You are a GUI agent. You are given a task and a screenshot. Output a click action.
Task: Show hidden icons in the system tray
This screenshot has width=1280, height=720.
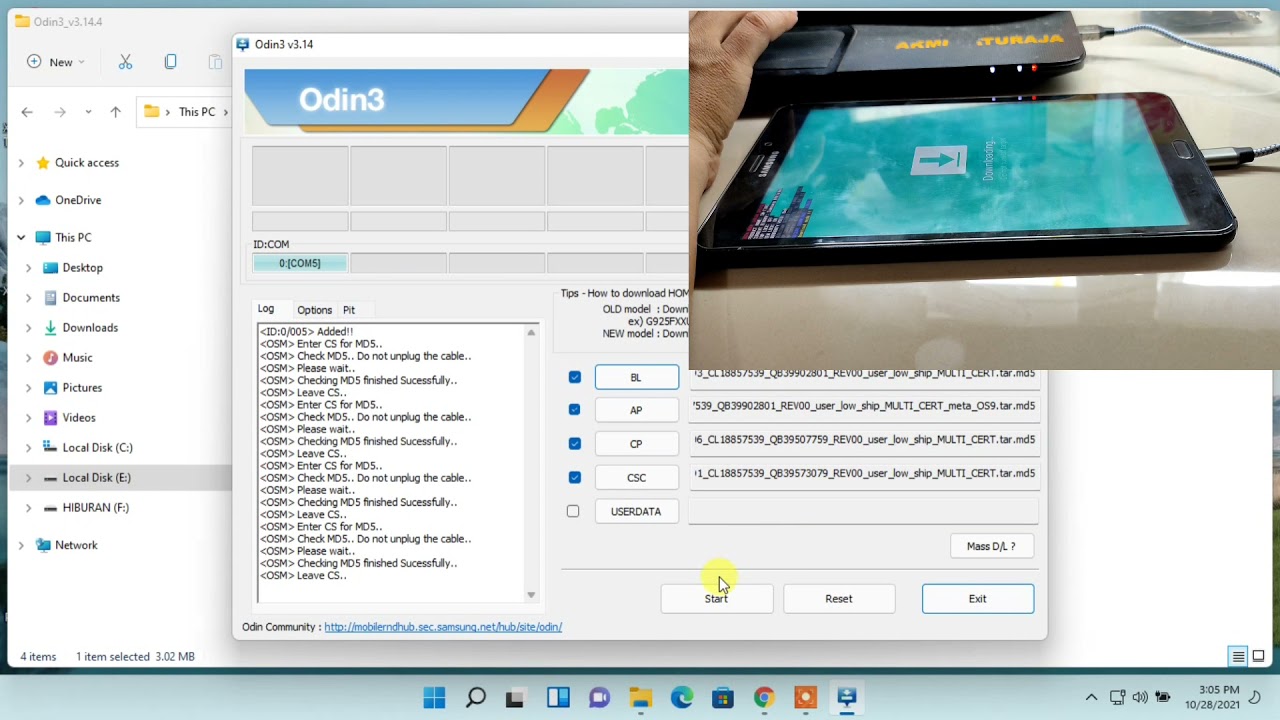(x=1091, y=697)
